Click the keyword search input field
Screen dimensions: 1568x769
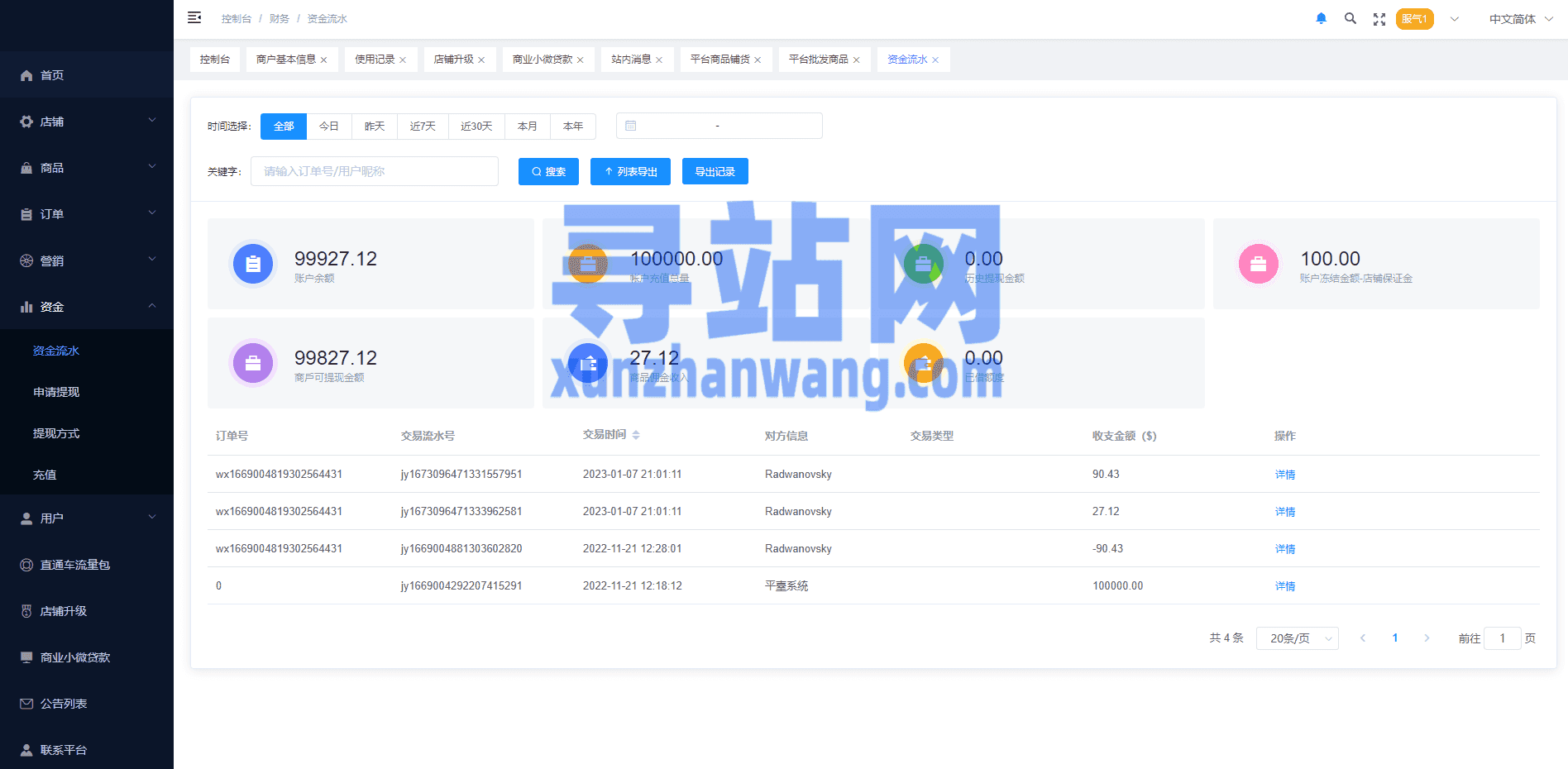[374, 171]
